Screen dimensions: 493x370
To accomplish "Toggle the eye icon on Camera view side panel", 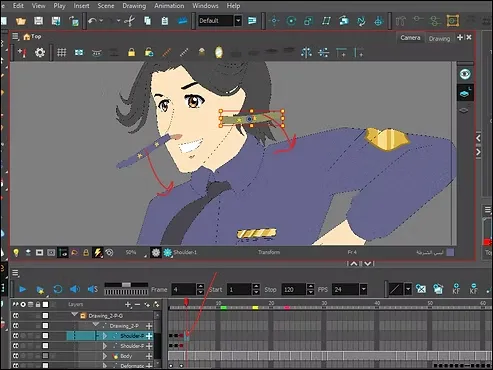I will [465, 74].
